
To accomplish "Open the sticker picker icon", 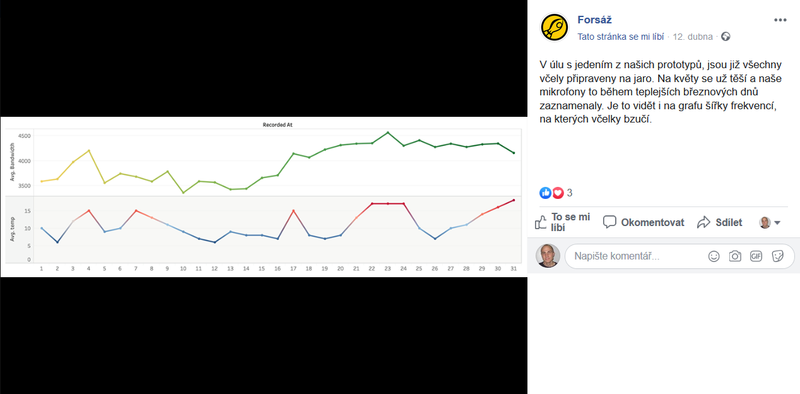I will click(778, 256).
